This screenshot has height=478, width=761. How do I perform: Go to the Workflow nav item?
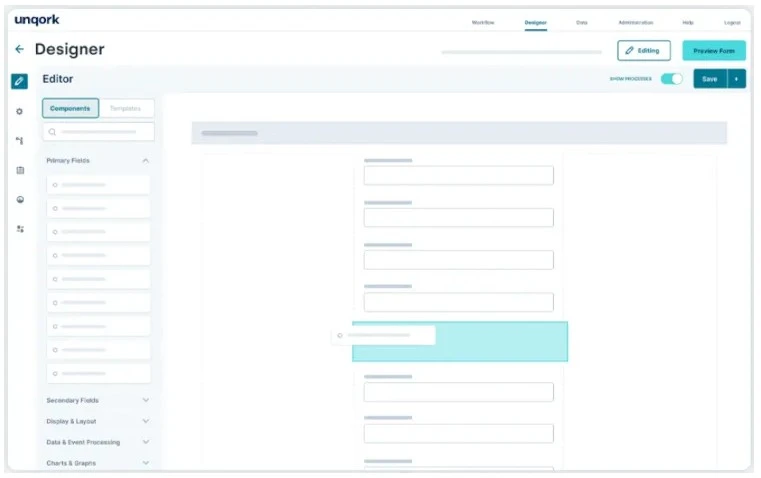click(483, 22)
